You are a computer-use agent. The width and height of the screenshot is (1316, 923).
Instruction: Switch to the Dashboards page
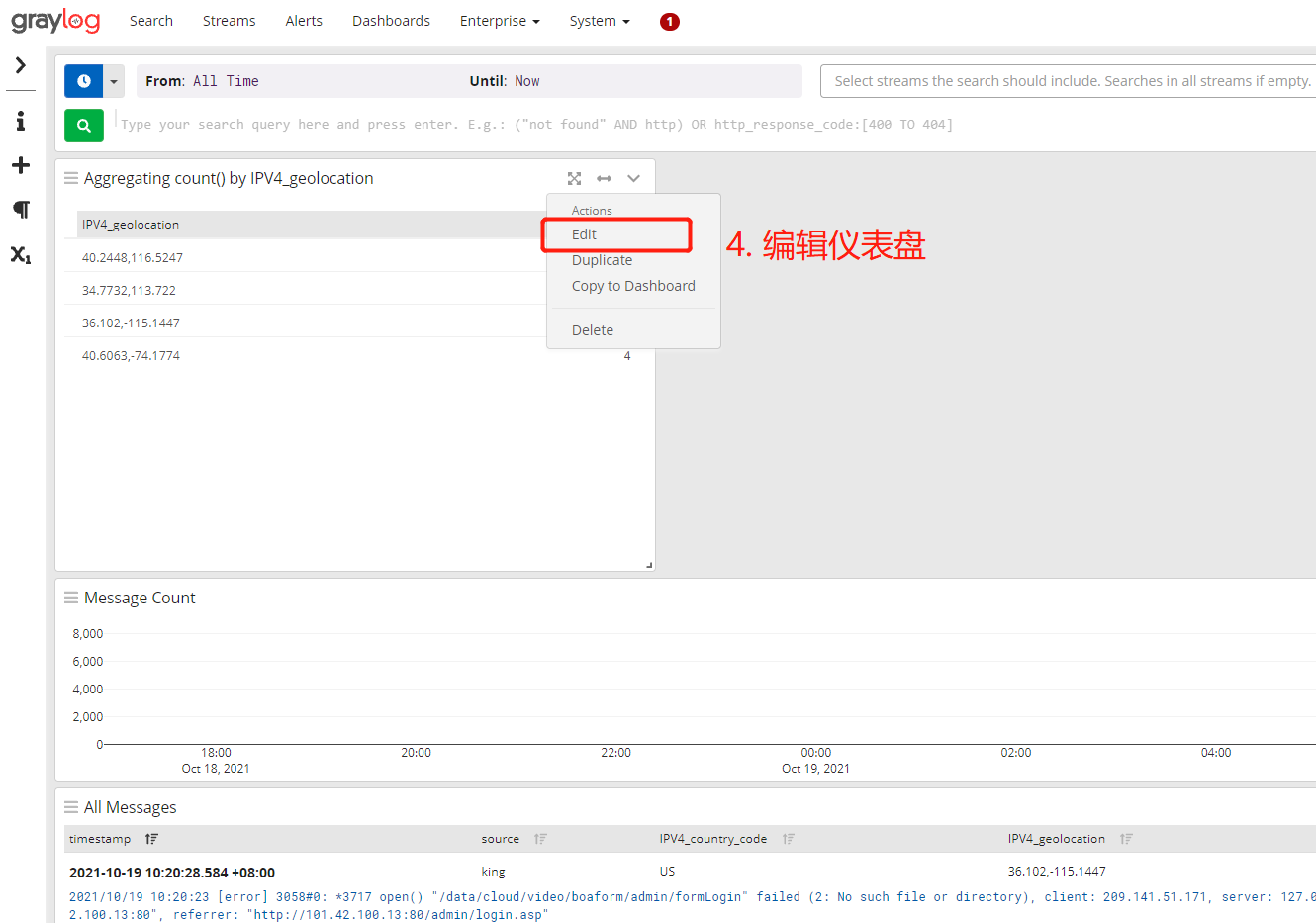[391, 21]
